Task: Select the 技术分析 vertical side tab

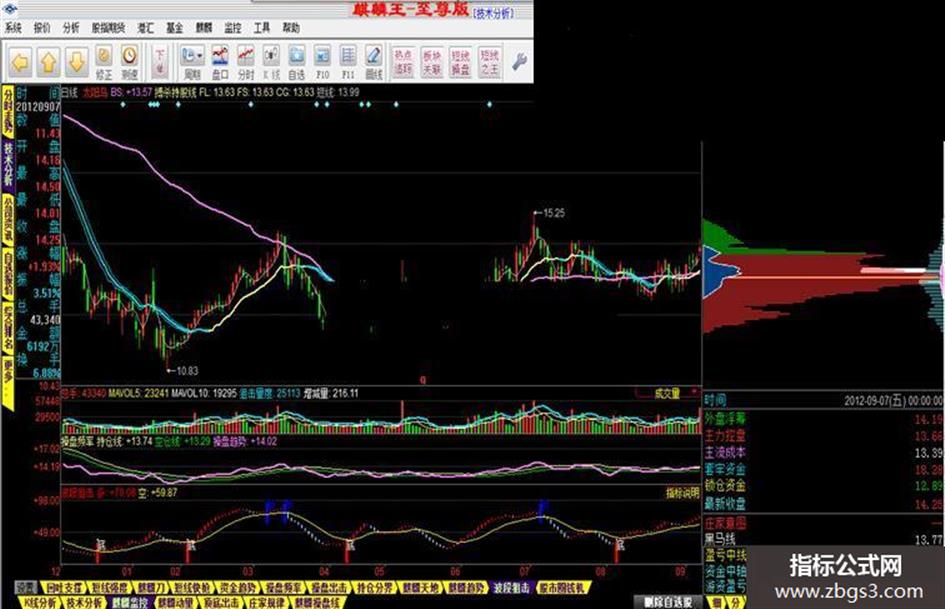Action: (x=8, y=164)
